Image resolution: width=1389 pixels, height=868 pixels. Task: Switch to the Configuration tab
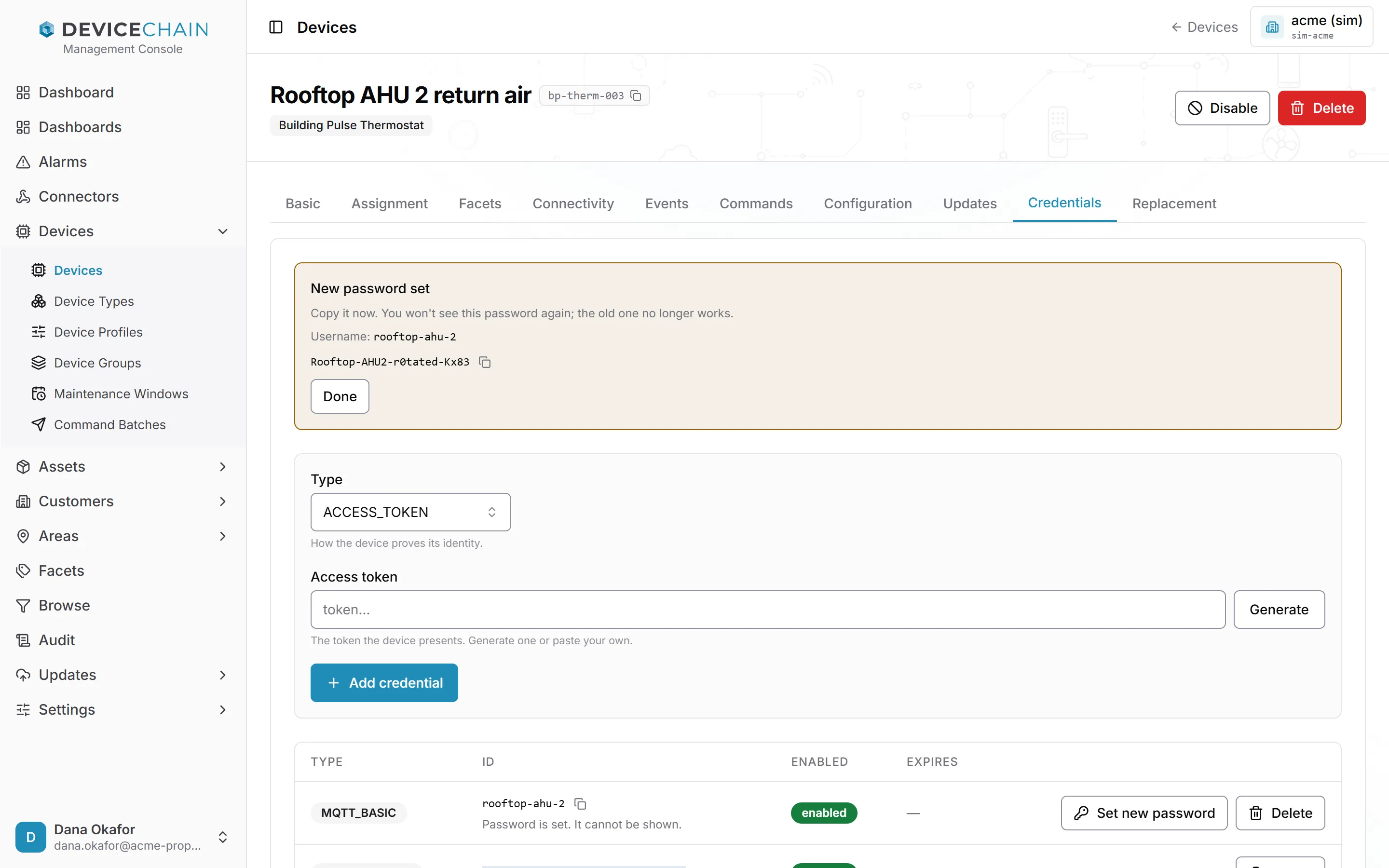[867, 203]
